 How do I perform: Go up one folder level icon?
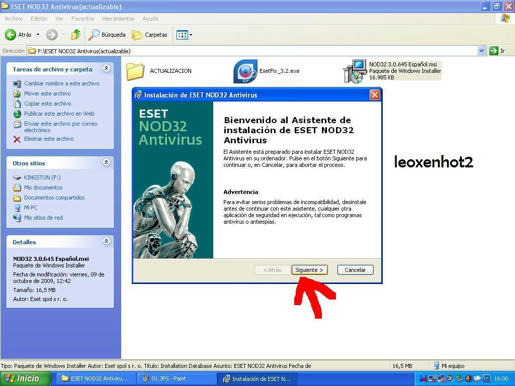tap(76, 34)
